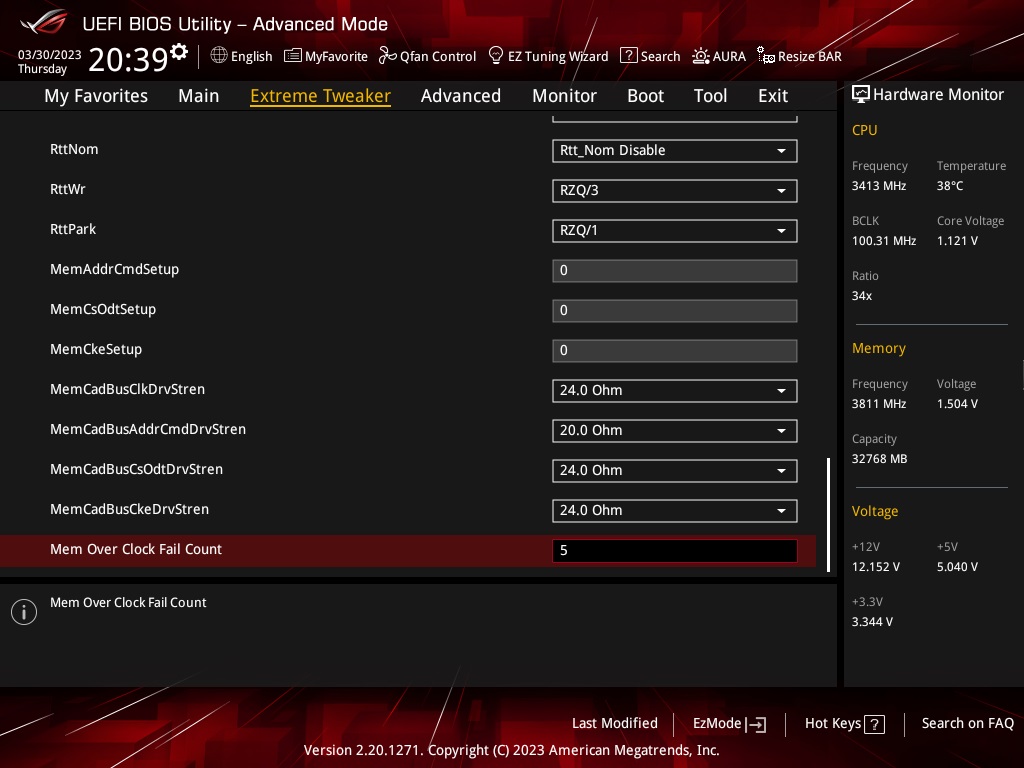This screenshot has height=768, width=1024.
Task: Click the 34x ratio value
Action: pyautogui.click(x=861, y=296)
